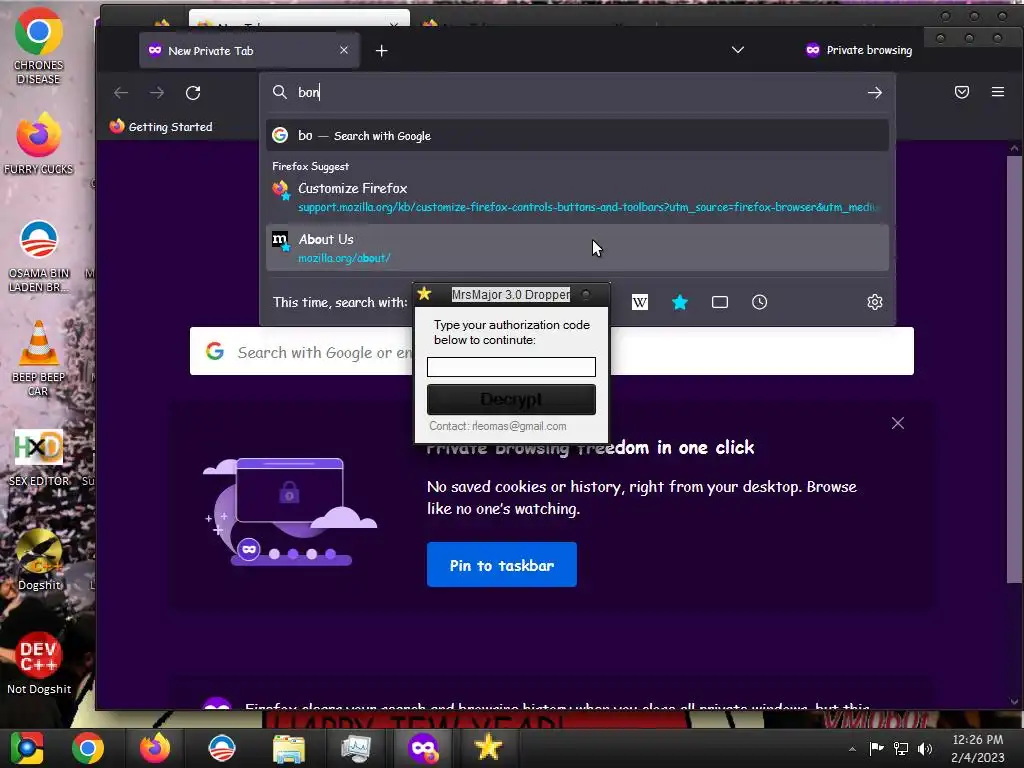Screen dimensions: 1024x768
Task: Open Chrome from the taskbar
Action: (88, 748)
